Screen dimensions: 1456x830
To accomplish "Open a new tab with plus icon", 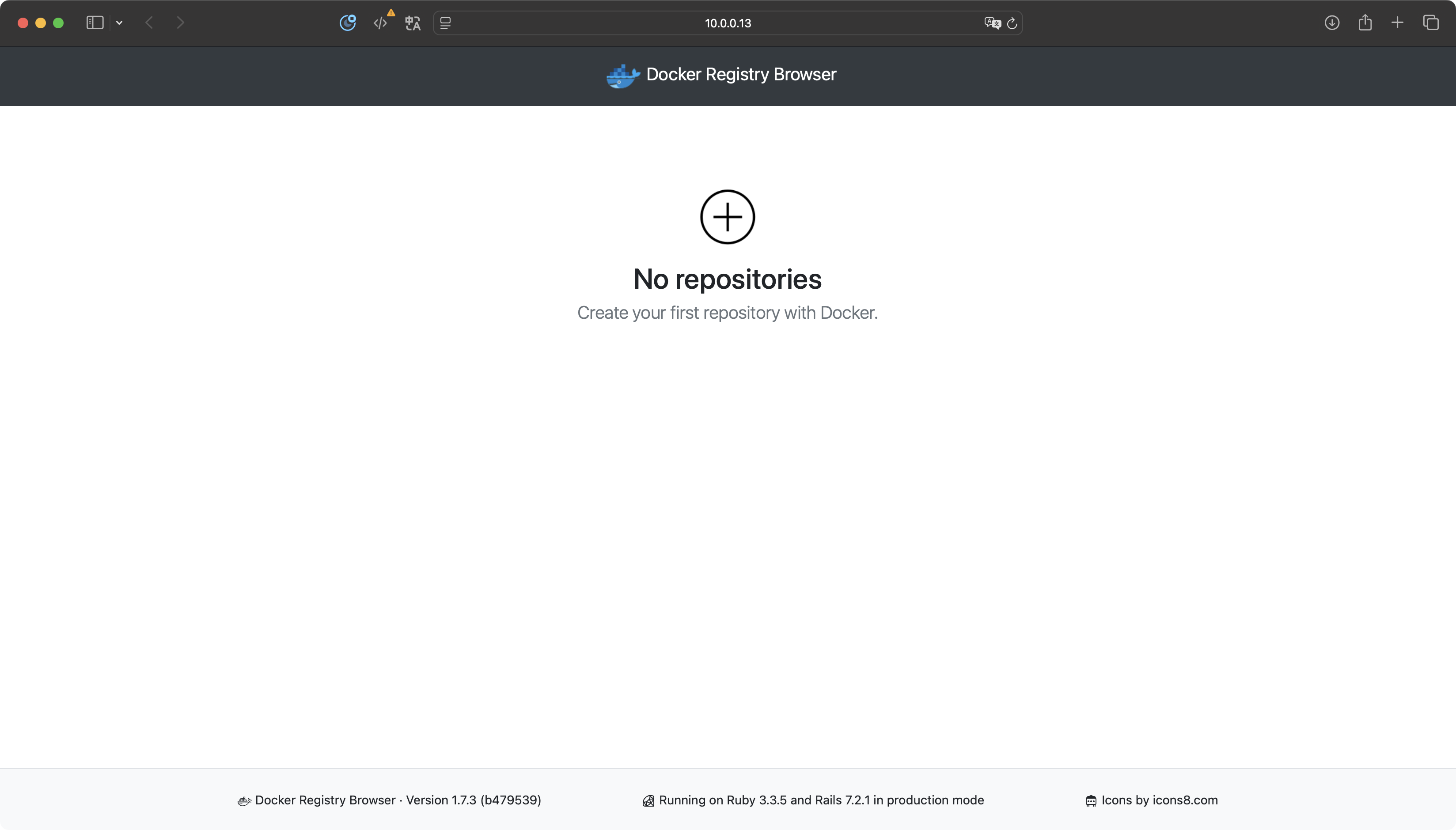I will (x=1397, y=23).
